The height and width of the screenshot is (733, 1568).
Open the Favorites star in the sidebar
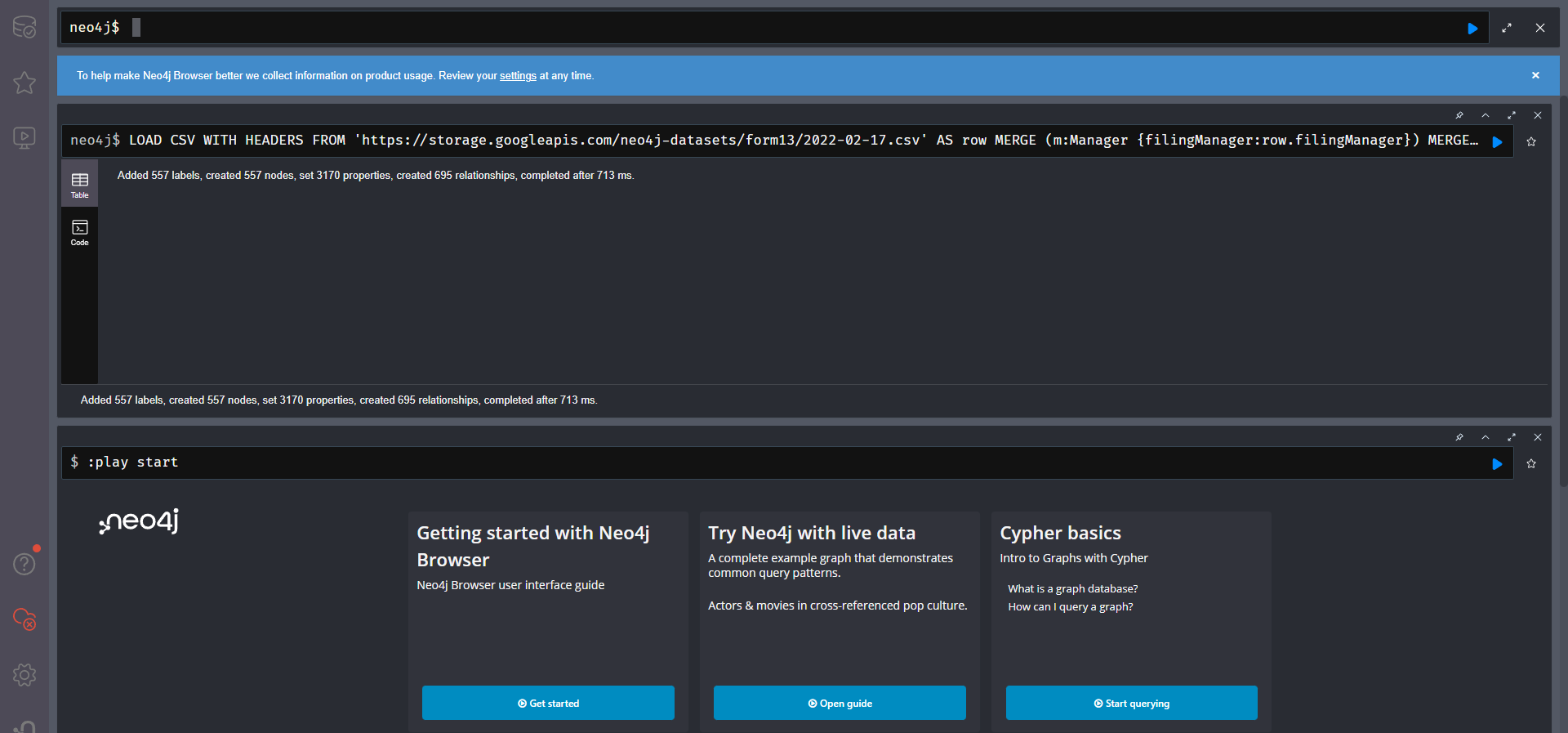(24, 83)
